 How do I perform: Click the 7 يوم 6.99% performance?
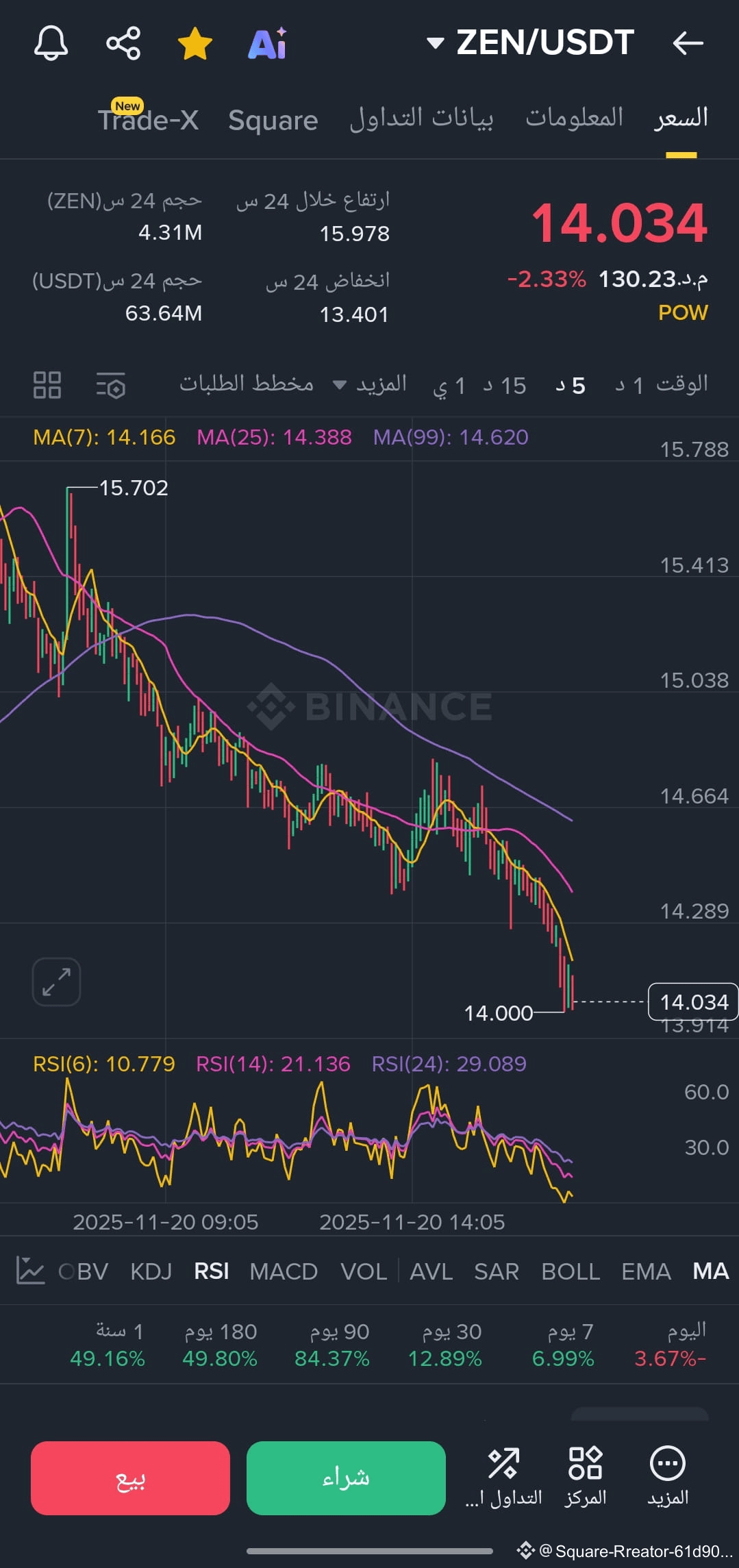coord(563,1345)
